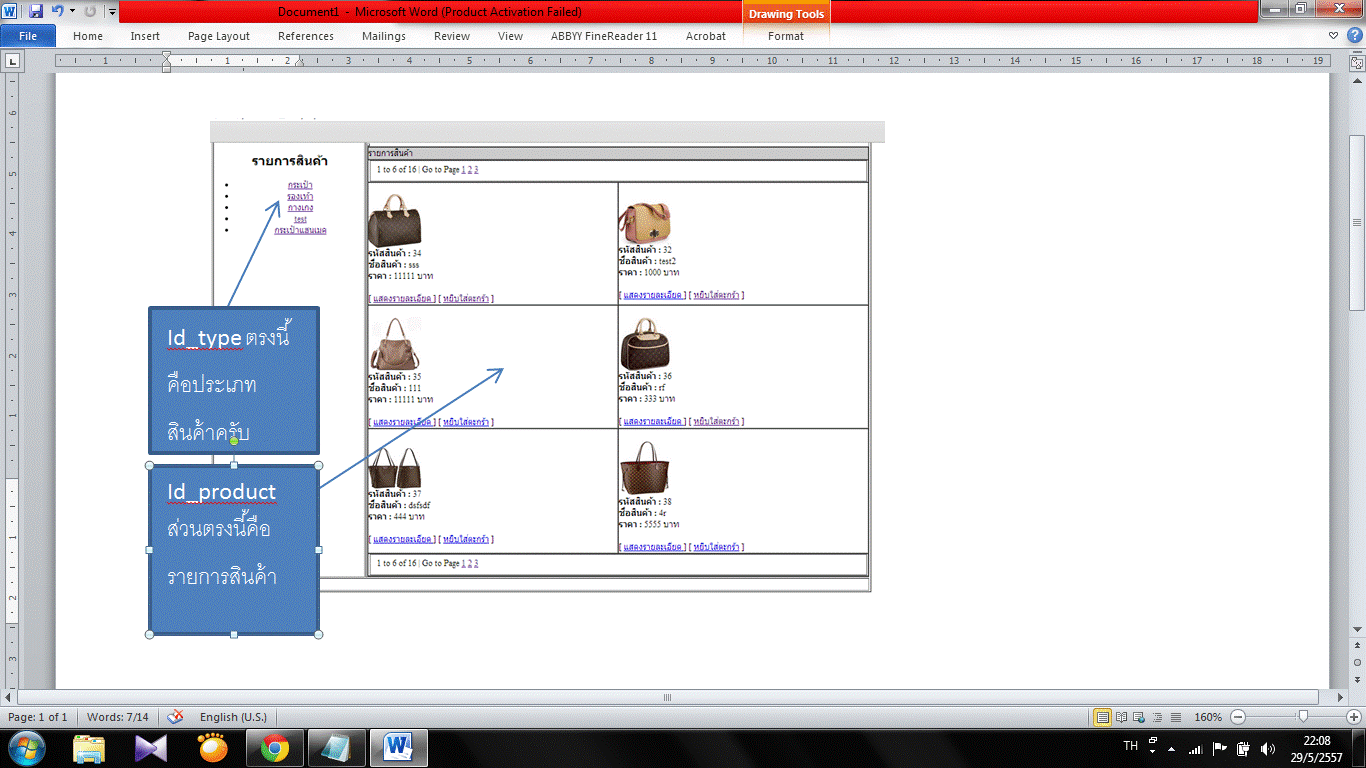Click the horizontal scrollbar right arrow

(1339, 697)
